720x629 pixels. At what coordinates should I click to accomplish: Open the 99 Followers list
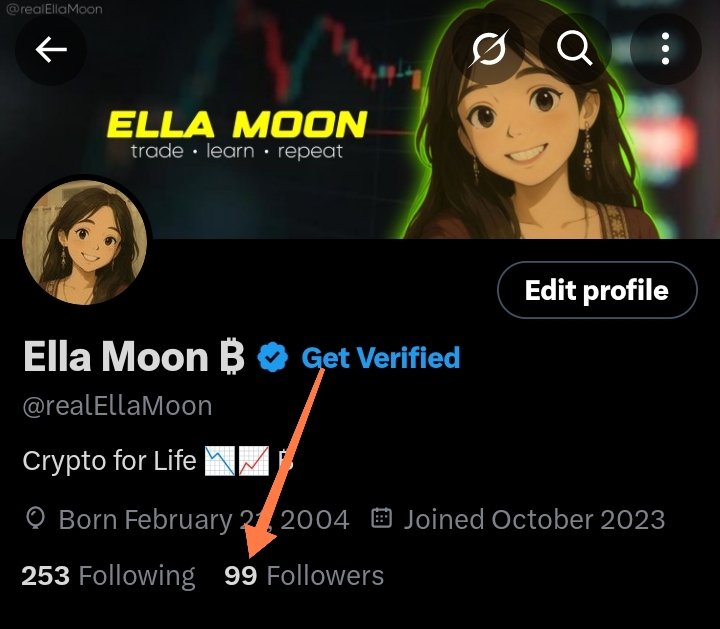[304, 576]
